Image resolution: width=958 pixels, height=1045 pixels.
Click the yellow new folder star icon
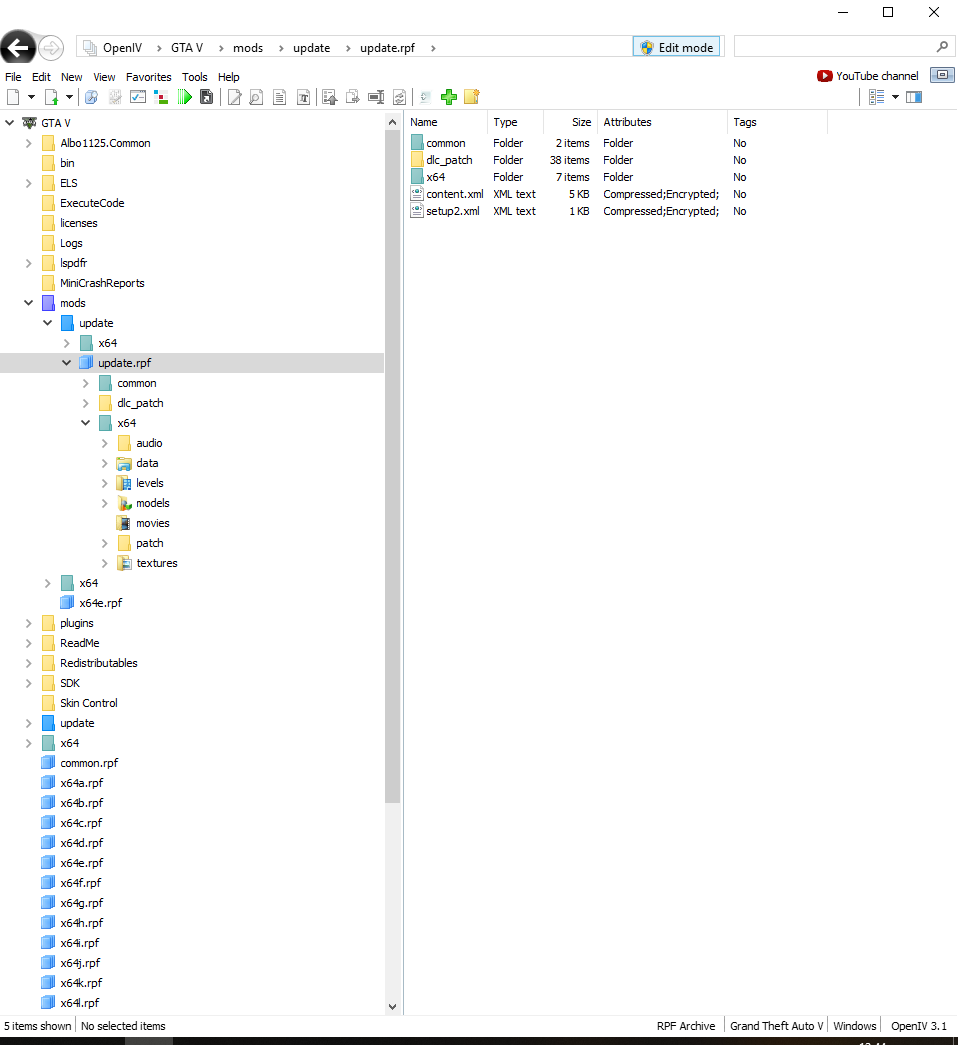coord(472,97)
